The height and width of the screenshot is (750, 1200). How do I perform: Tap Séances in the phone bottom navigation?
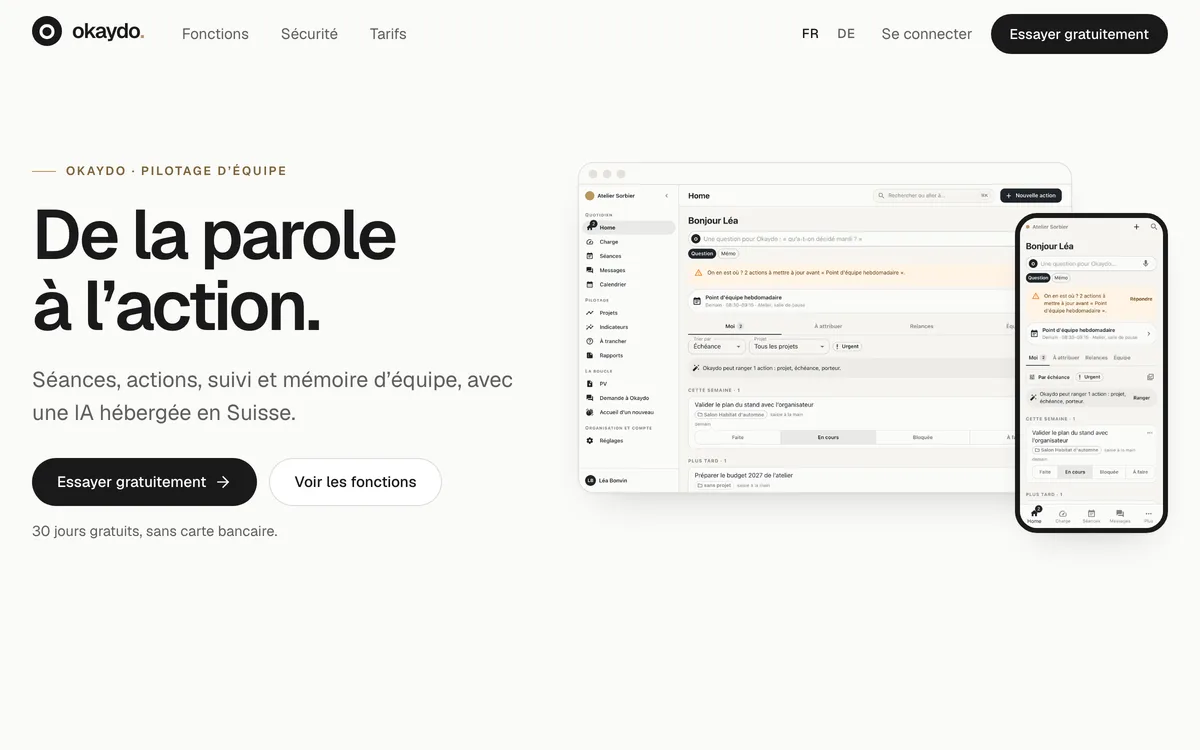[x=1091, y=516]
